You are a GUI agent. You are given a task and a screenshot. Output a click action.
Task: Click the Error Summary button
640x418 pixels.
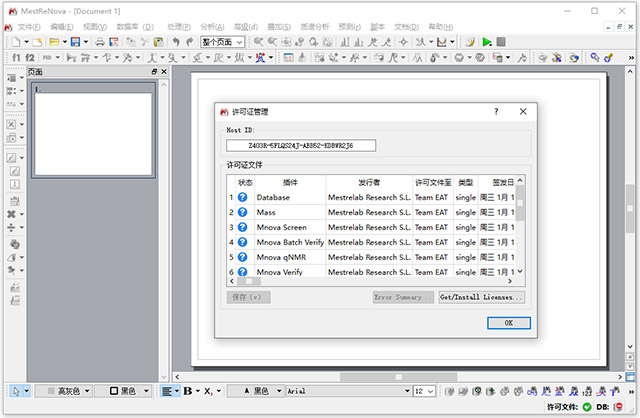coord(403,297)
